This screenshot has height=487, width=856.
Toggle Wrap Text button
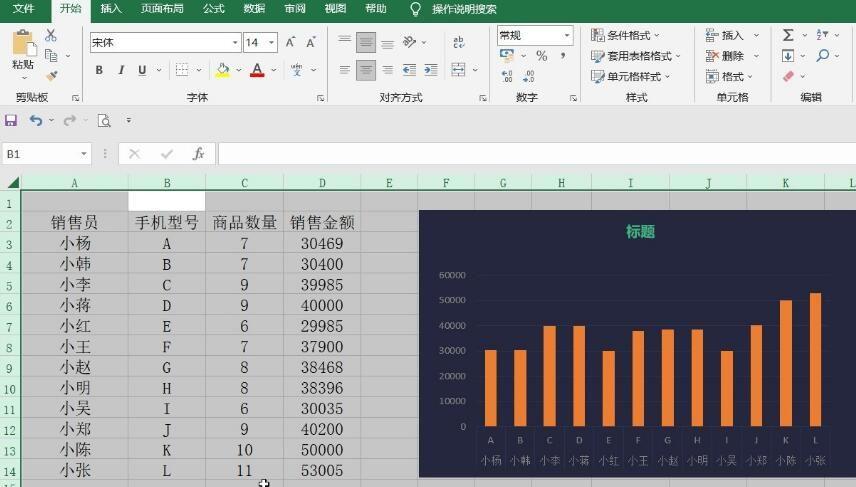[459, 42]
